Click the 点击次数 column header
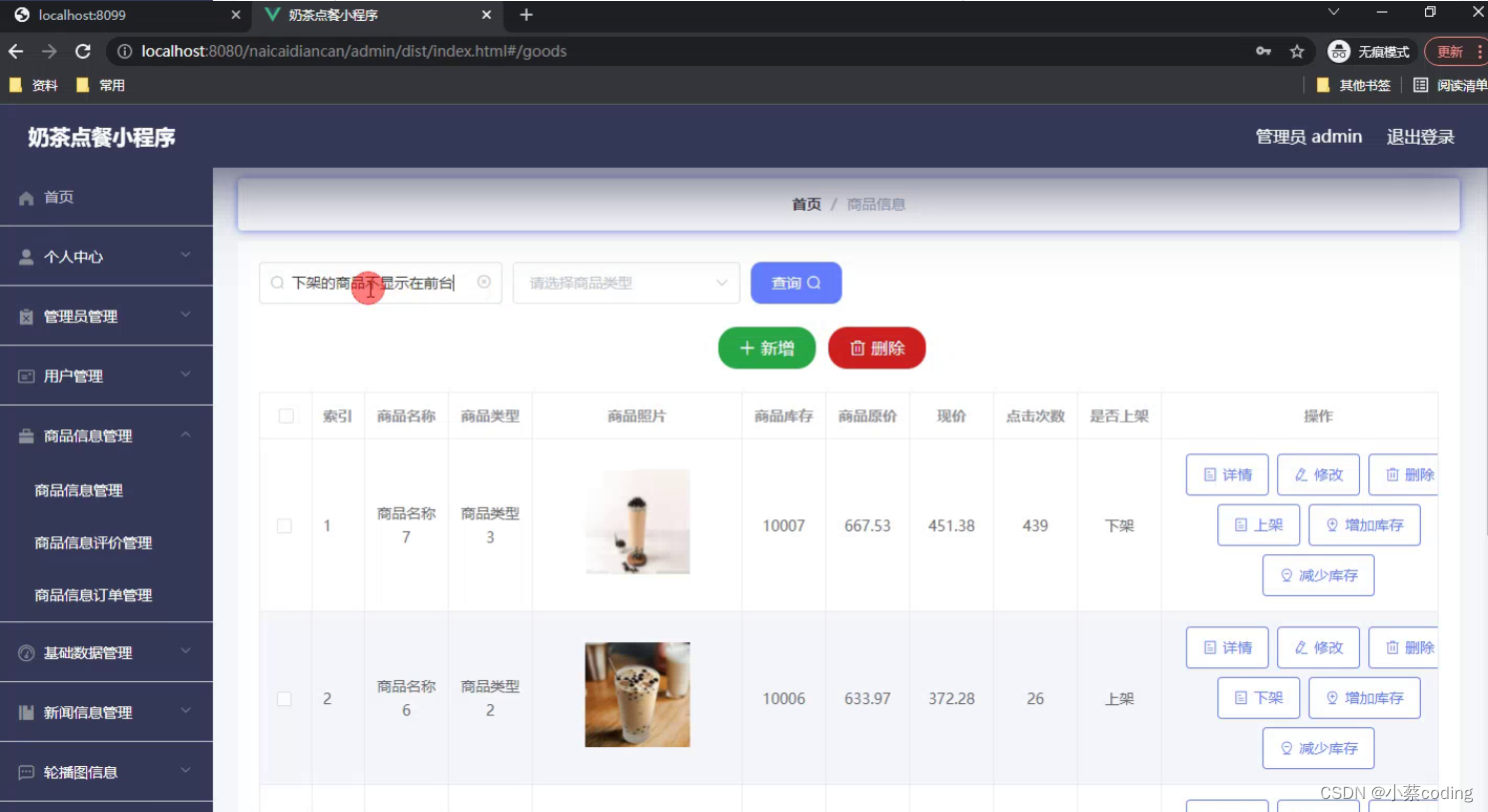Image resolution: width=1488 pixels, height=812 pixels. pyautogui.click(x=1035, y=415)
